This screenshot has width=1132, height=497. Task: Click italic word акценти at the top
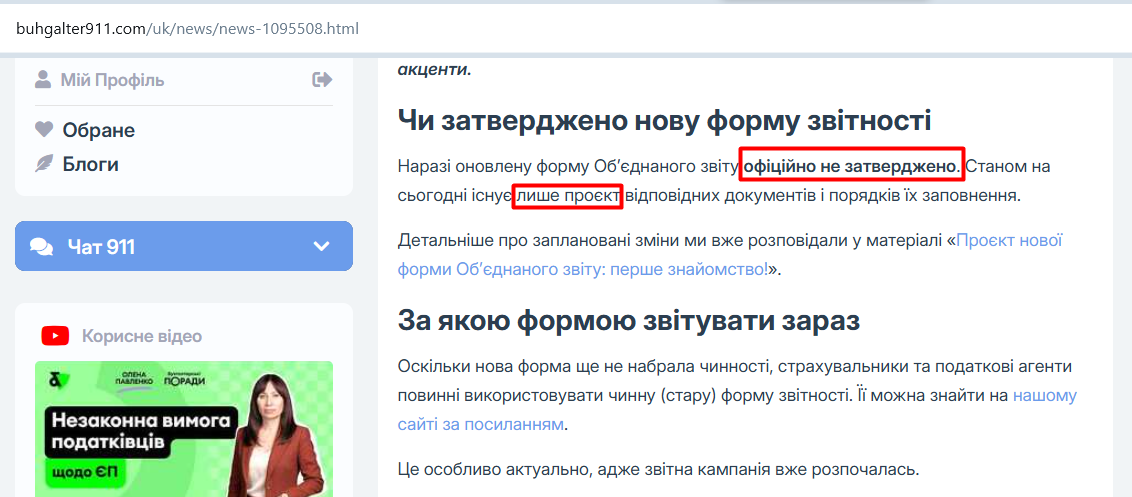(x=435, y=70)
